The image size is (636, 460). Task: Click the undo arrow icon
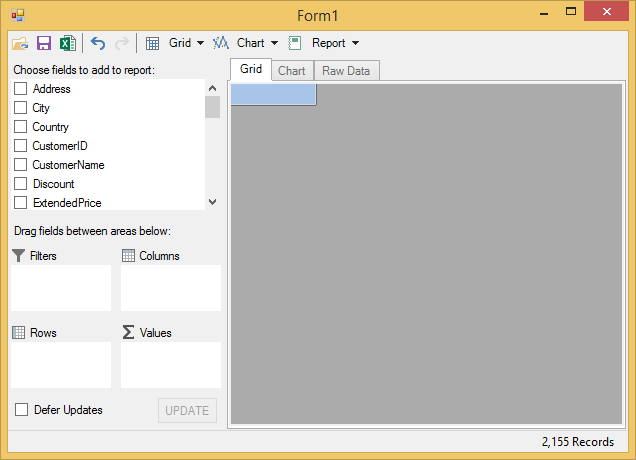tap(97, 43)
